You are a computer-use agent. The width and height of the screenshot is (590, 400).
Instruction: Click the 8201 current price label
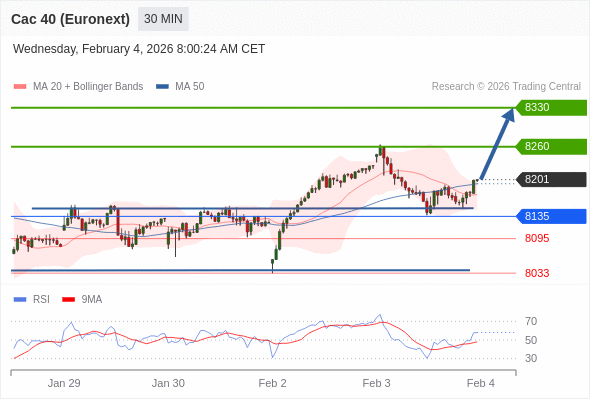pos(551,179)
